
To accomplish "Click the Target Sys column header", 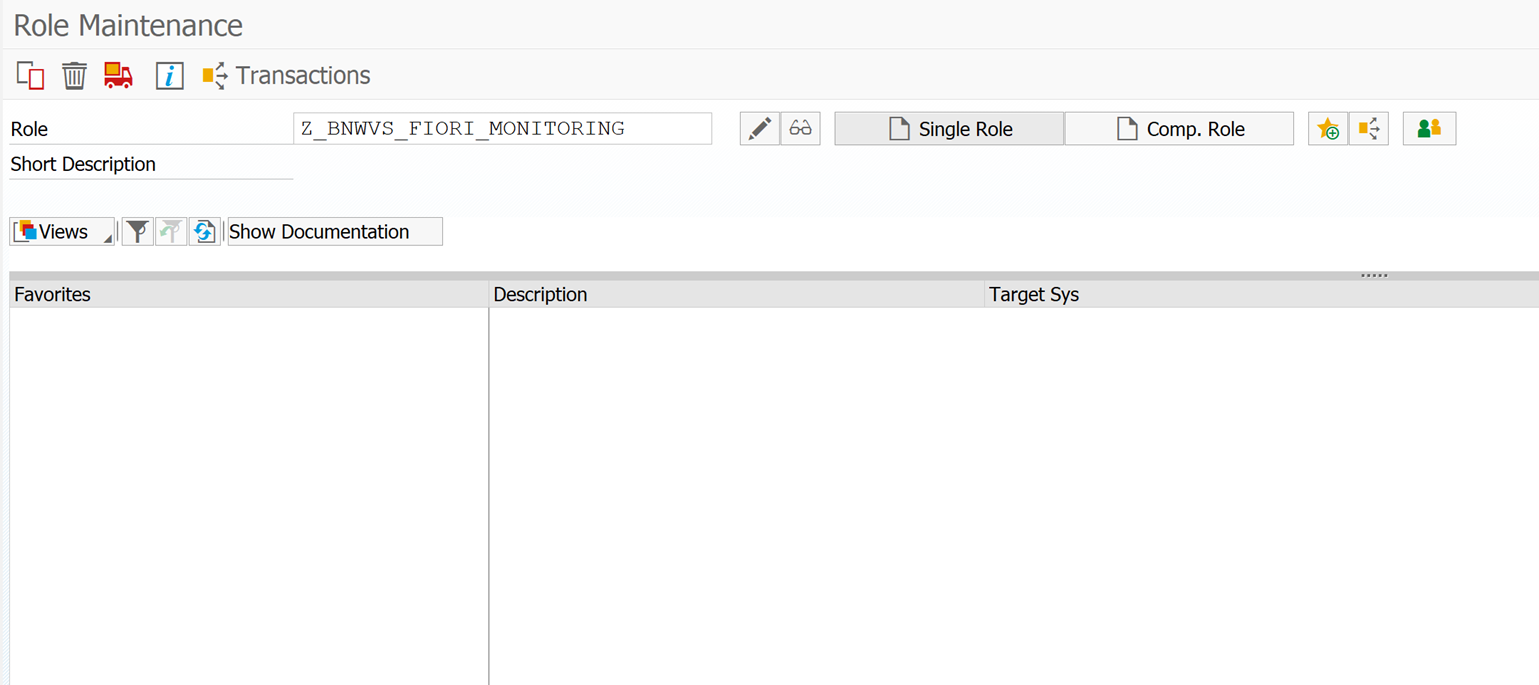I will click(x=1260, y=295).
